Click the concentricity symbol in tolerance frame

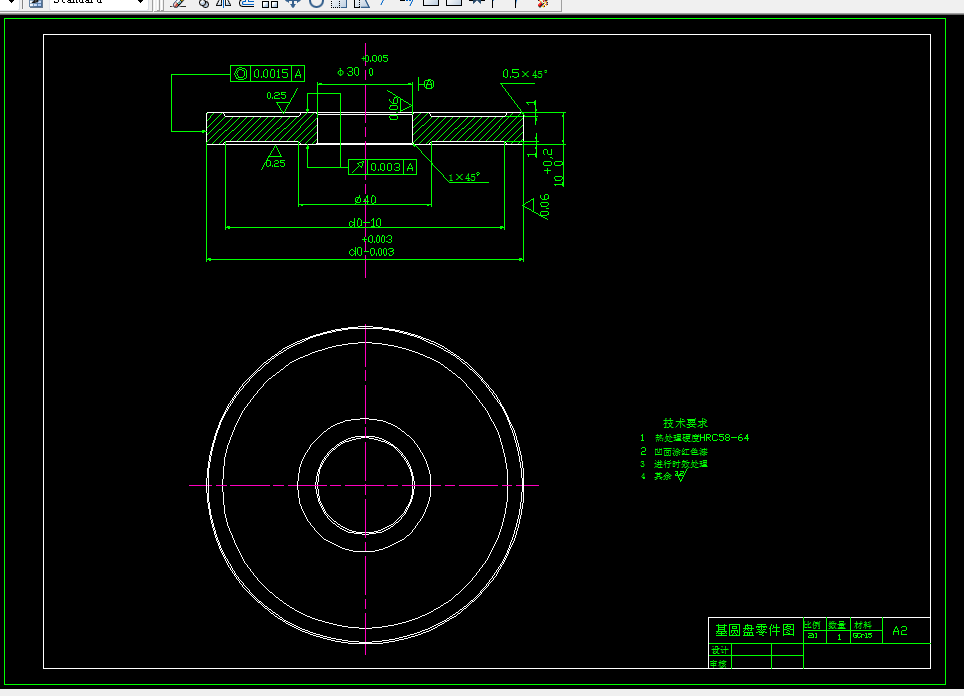pyautogui.click(x=241, y=74)
